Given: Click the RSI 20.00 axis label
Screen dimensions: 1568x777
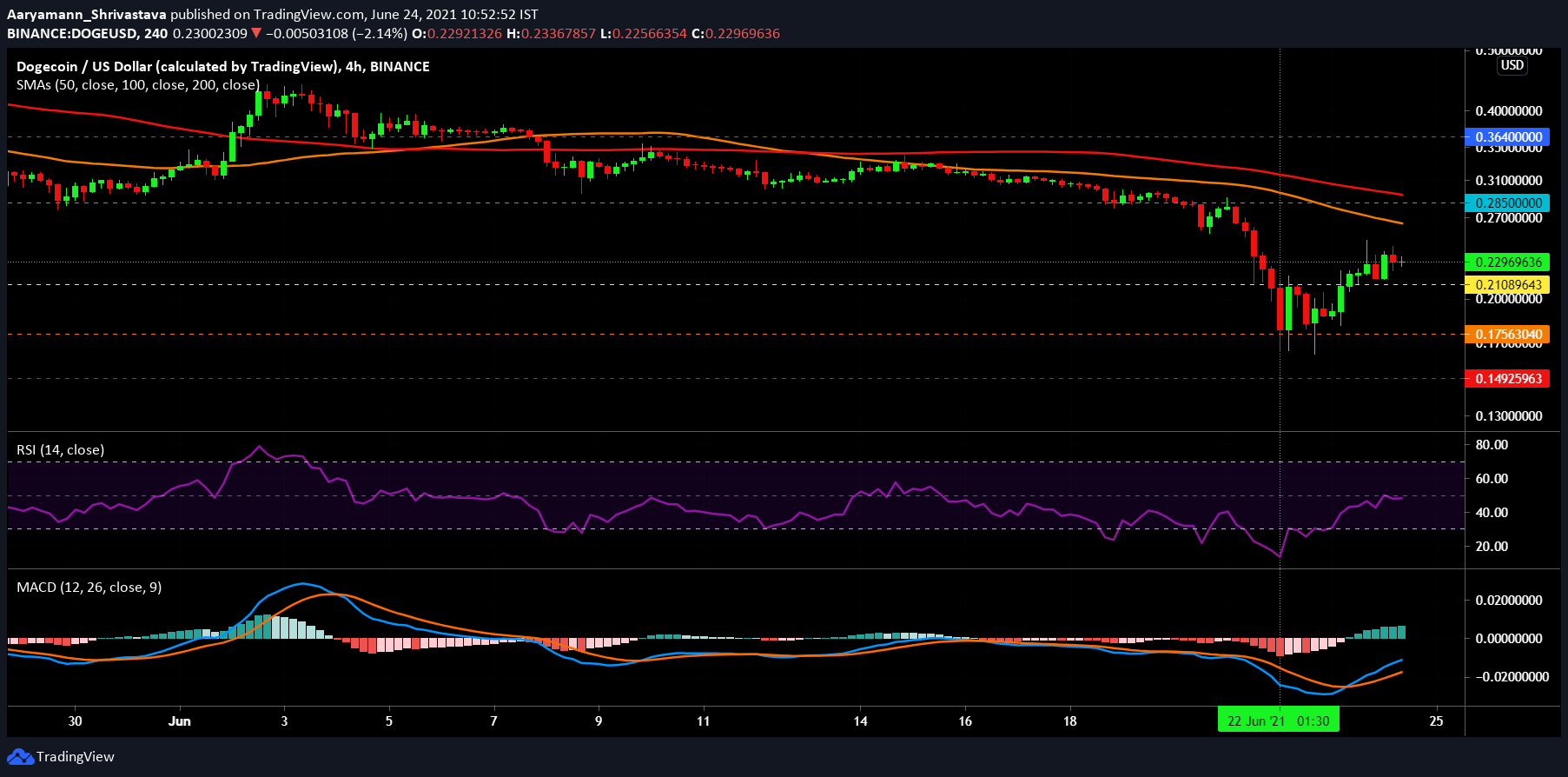Looking at the screenshot, I should click(1492, 547).
